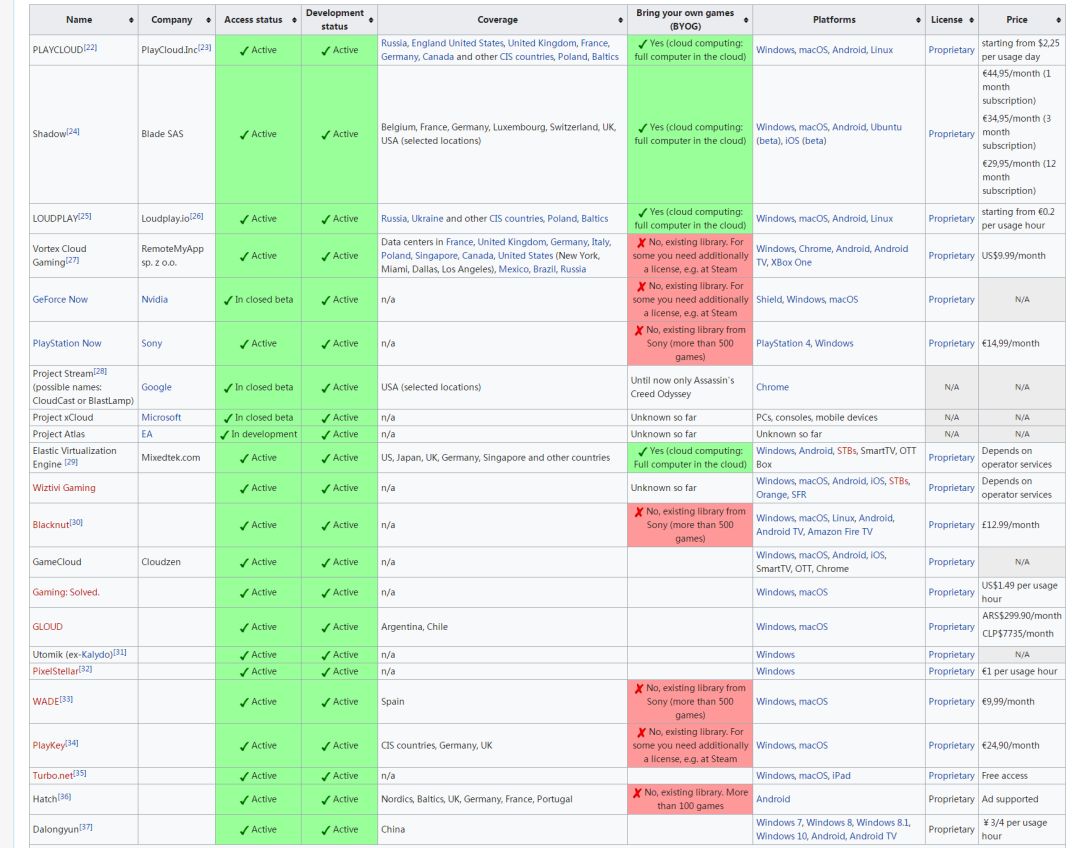Open reference 23 next to PlayCloud.Inc
Viewport: 1080px width, 848px height.
(205, 48)
